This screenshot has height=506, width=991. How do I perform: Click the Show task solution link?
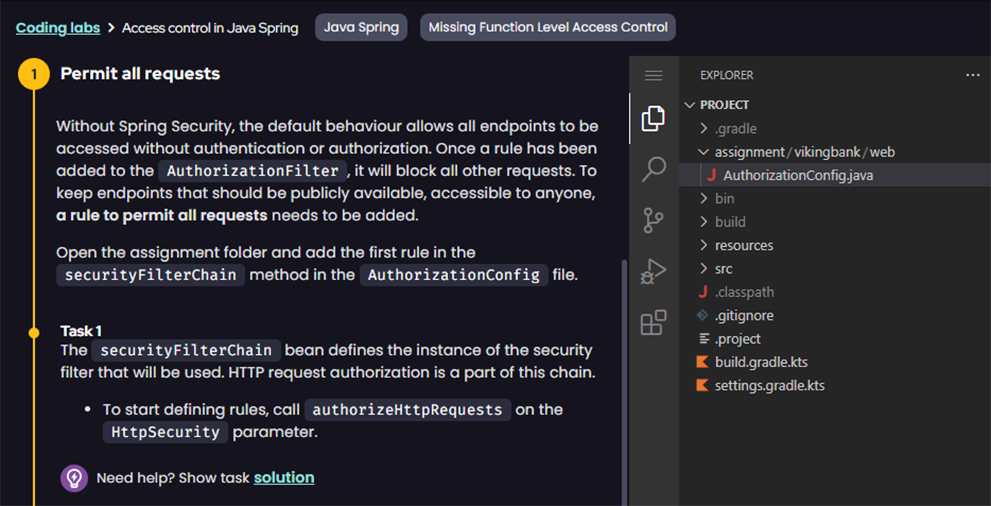tap(284, 478)
